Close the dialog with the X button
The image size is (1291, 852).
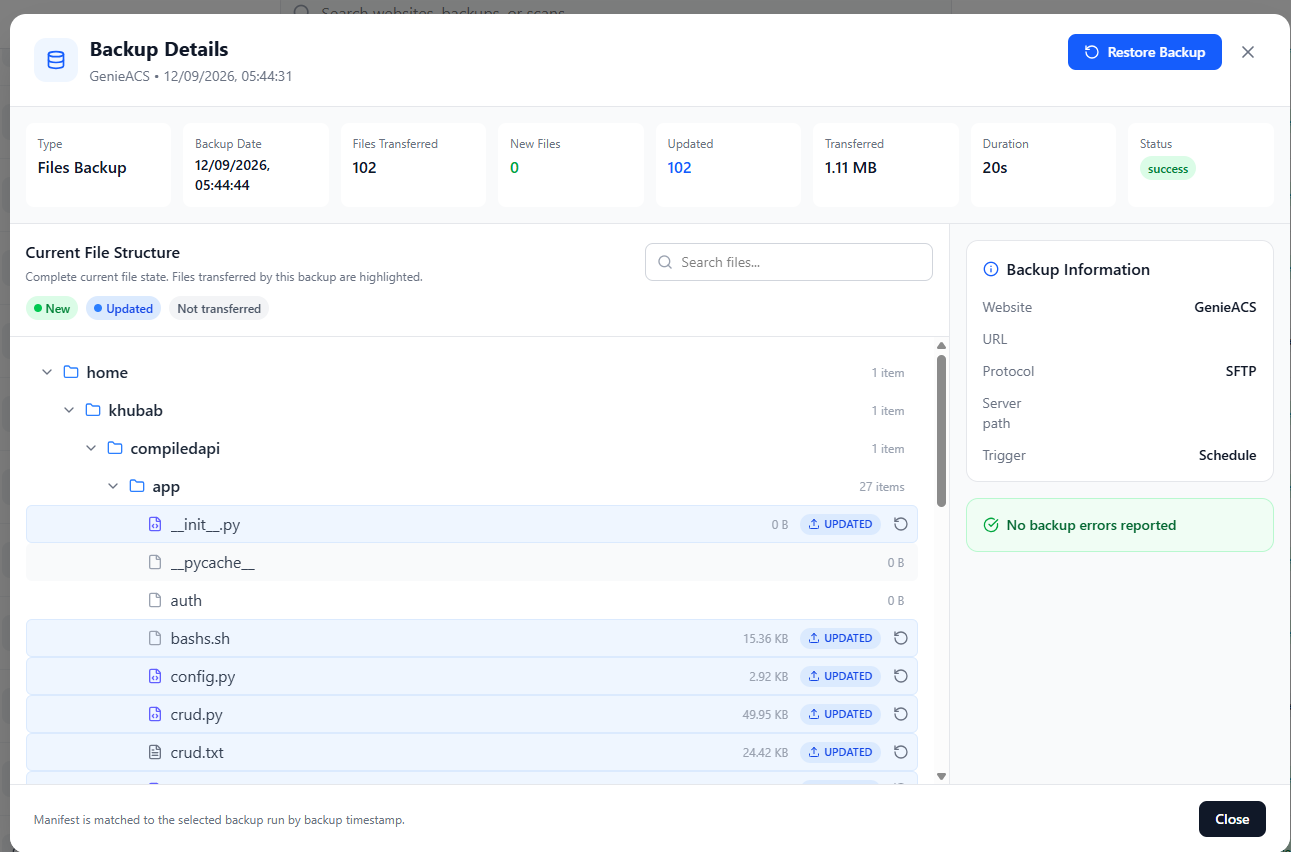click(1248, 52)
